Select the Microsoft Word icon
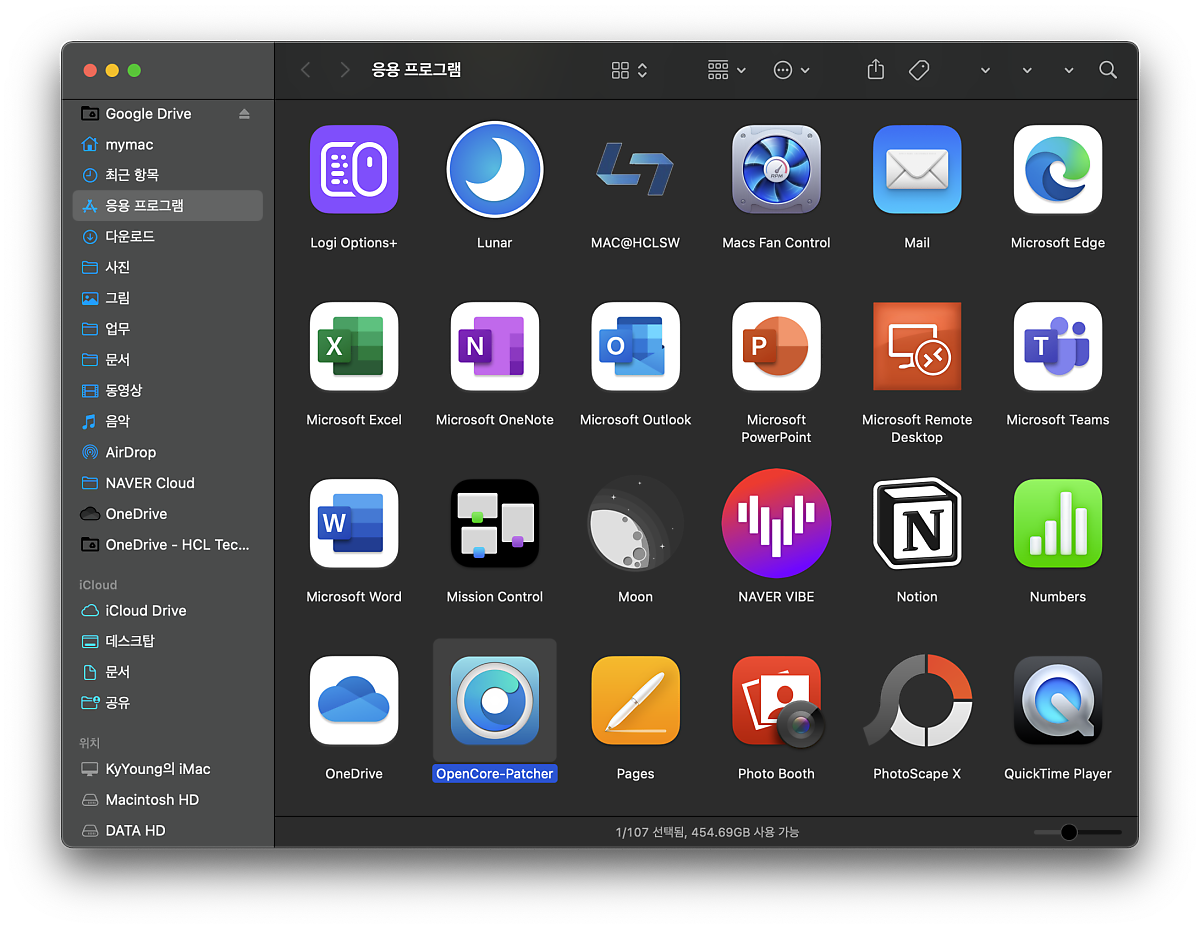The width and height of the screenshot is (1200, 929). pyautogui.click(x=354, y=523)
